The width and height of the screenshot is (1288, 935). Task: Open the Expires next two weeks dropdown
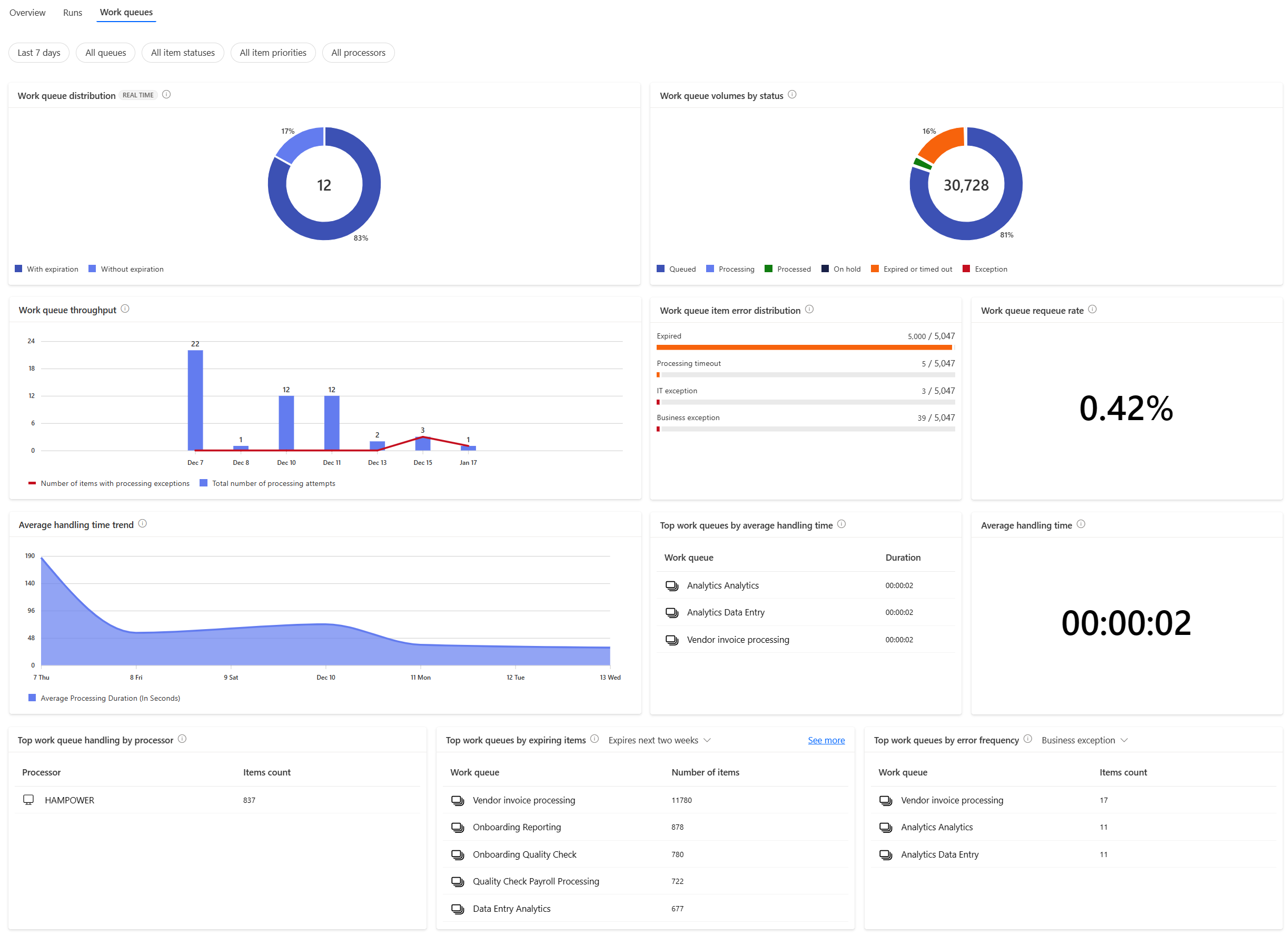[x=659, y=740]
